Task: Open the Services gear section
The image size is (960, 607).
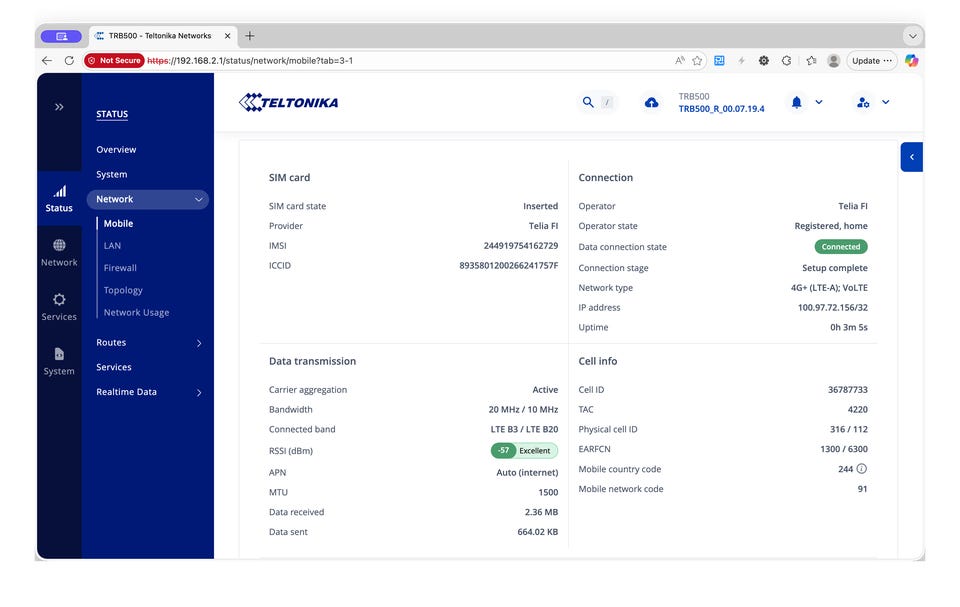Action: [59, 307]
